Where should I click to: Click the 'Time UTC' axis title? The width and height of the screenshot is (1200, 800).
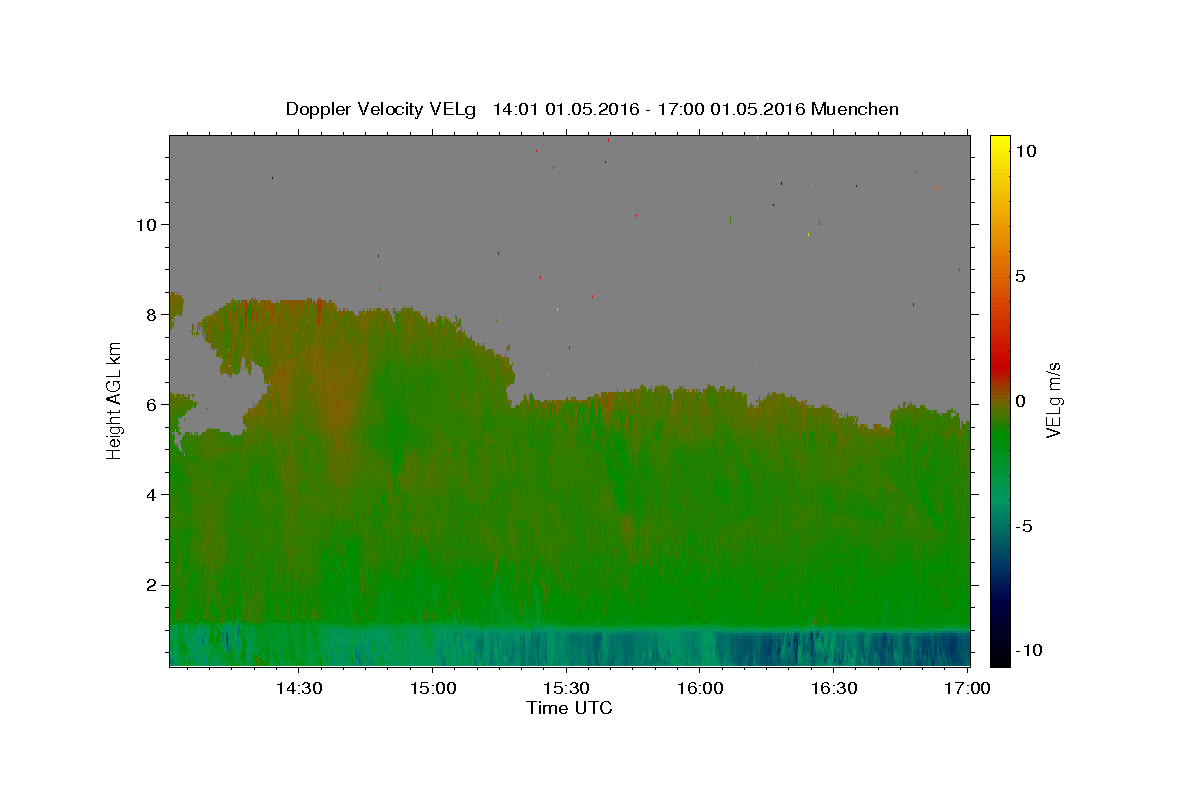coord(569,708)
